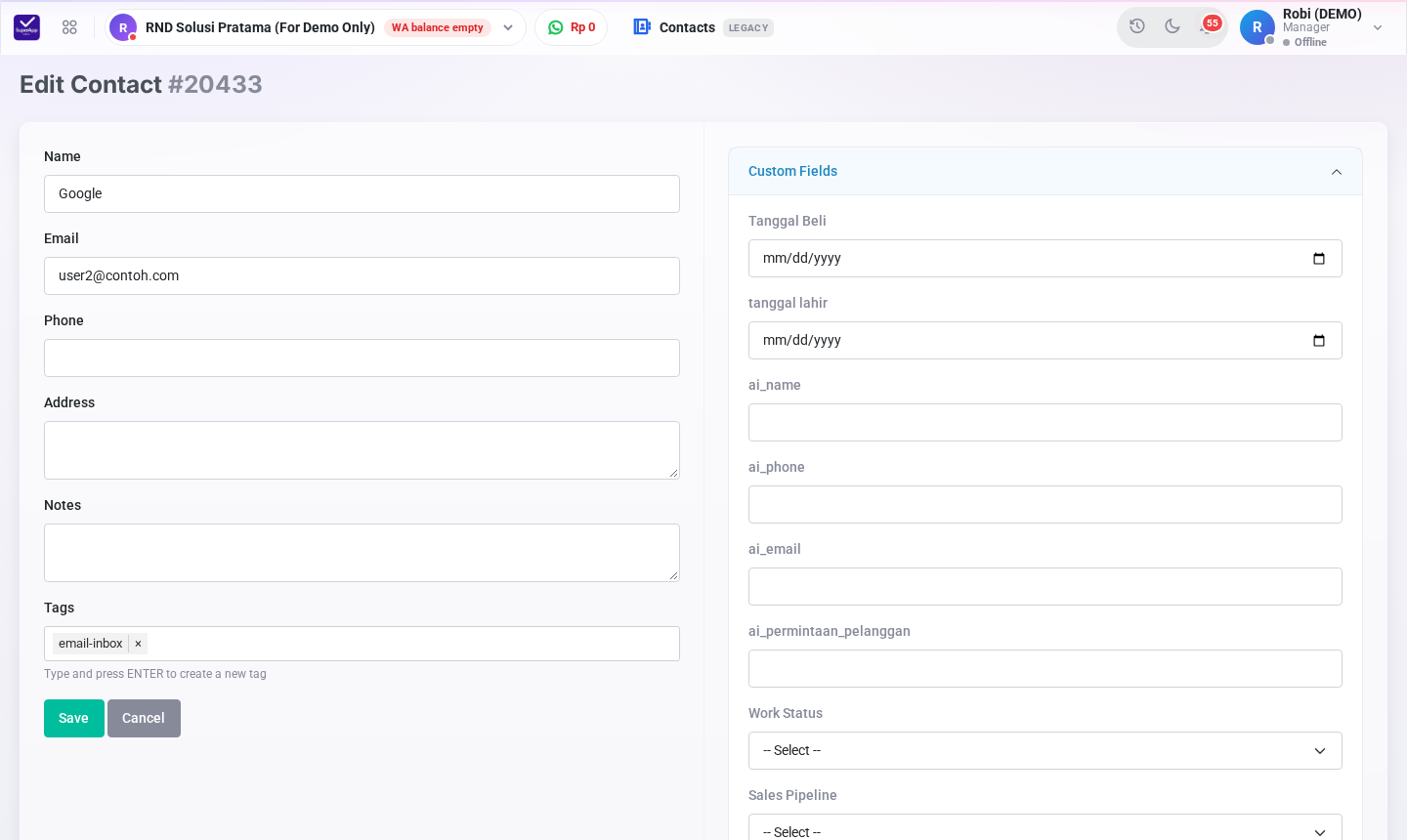Viewport: 1407px width, 840px height.
Task: Toggle dark mode moon icon
Action: (x=1172, y=26)
